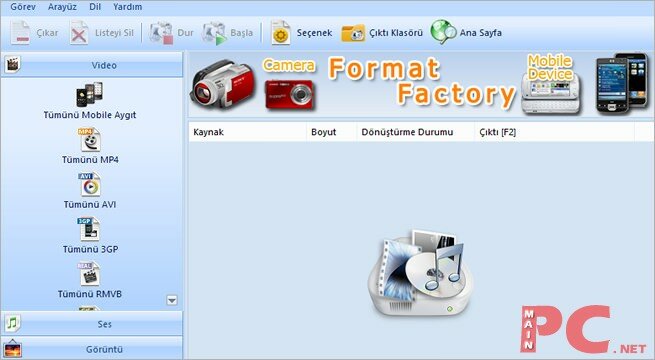The image size is (655, 360).
Task: Click the Mobile Device banner label
Action: coord(550,67)
